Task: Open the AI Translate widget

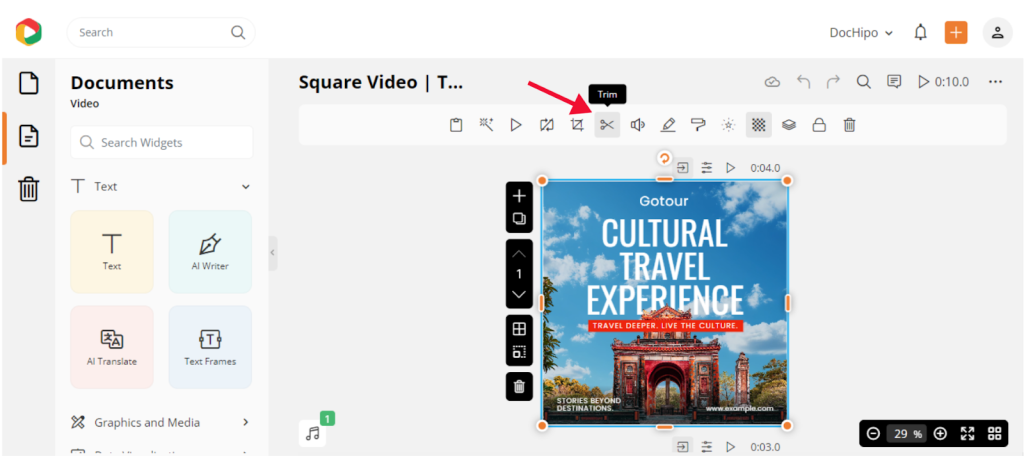Action: (112, 347)
